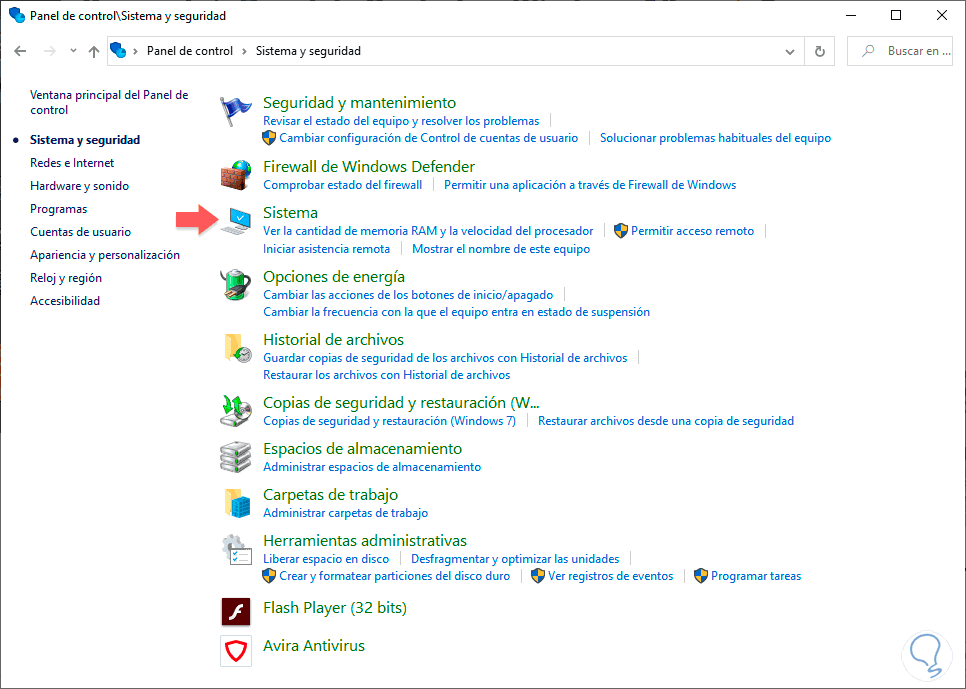This screenshot has width=966, height=689.
Task: Click the Copias de seguridad y restauración icon
Action: [x=236, y=411]
